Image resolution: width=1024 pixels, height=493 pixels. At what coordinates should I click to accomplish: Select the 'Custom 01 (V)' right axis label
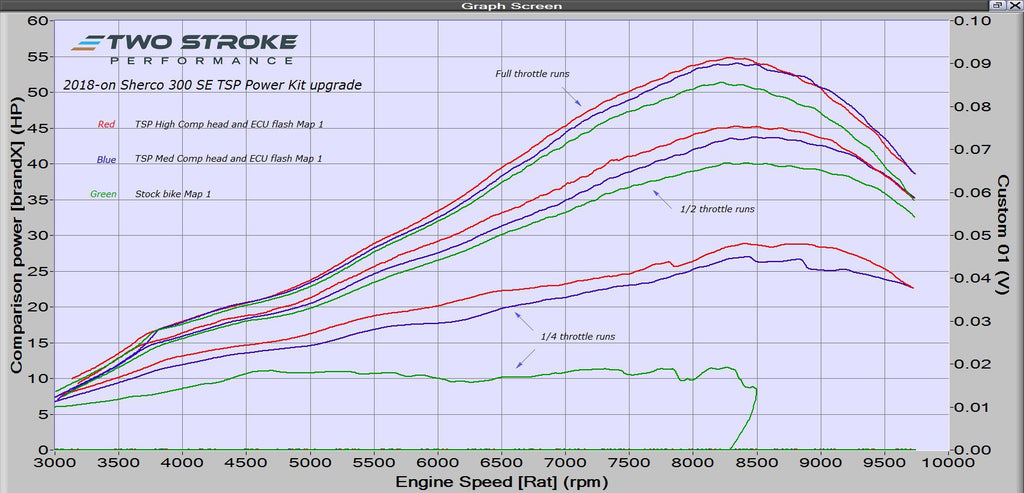(1002, 234)
